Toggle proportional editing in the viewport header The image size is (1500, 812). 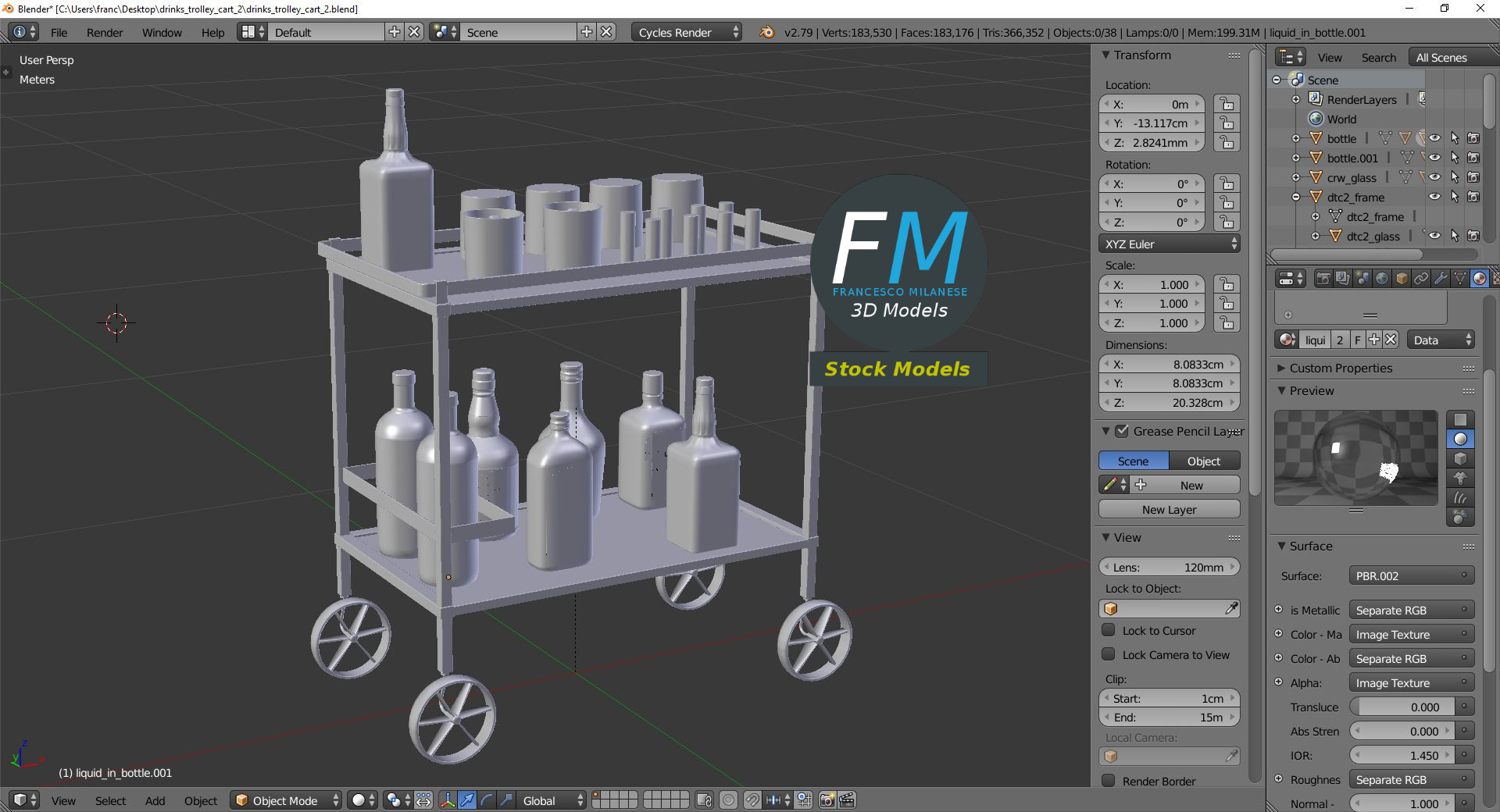729,800
